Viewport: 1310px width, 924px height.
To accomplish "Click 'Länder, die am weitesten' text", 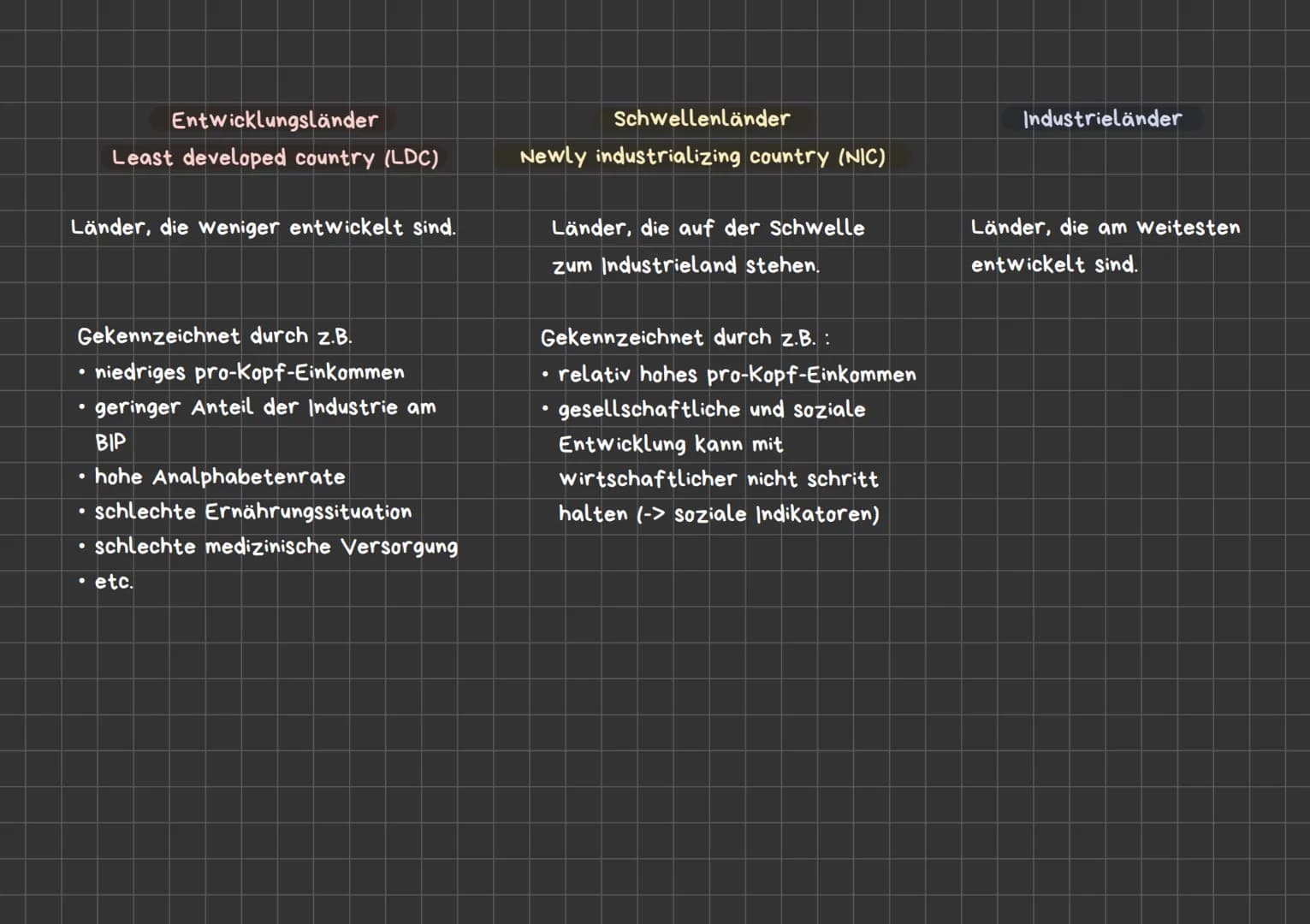I will pyautogui.click(x=1105, y=228).
